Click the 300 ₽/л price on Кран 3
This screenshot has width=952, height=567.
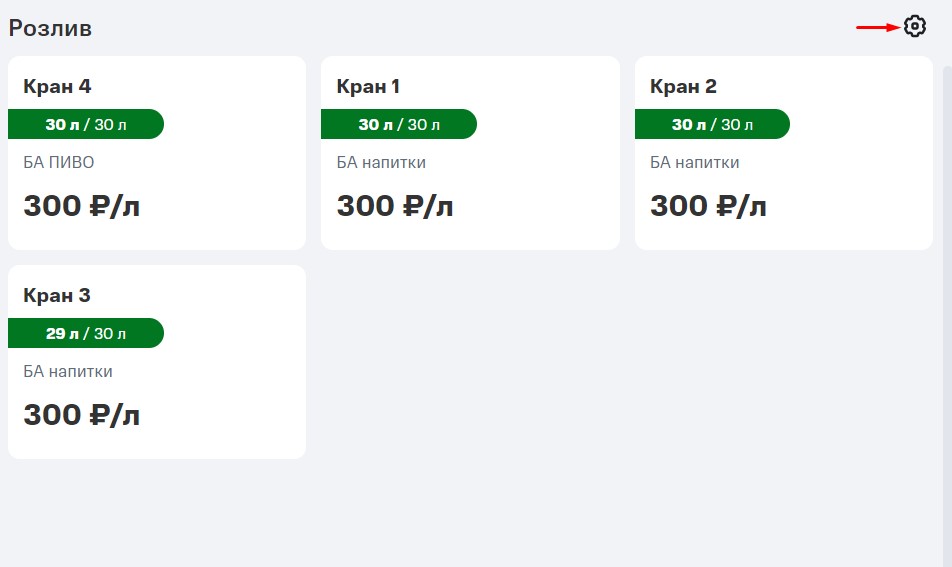click(x=81, y=415)
